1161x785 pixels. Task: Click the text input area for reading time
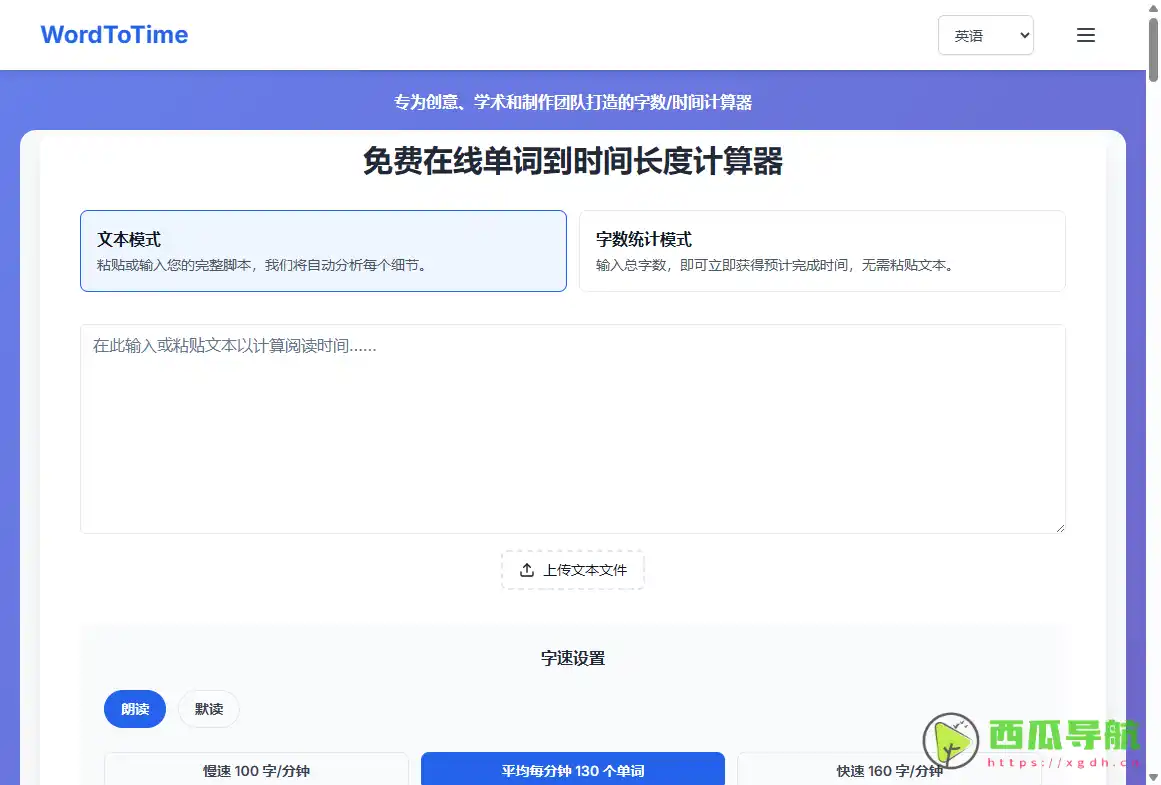tap(572, 428)
